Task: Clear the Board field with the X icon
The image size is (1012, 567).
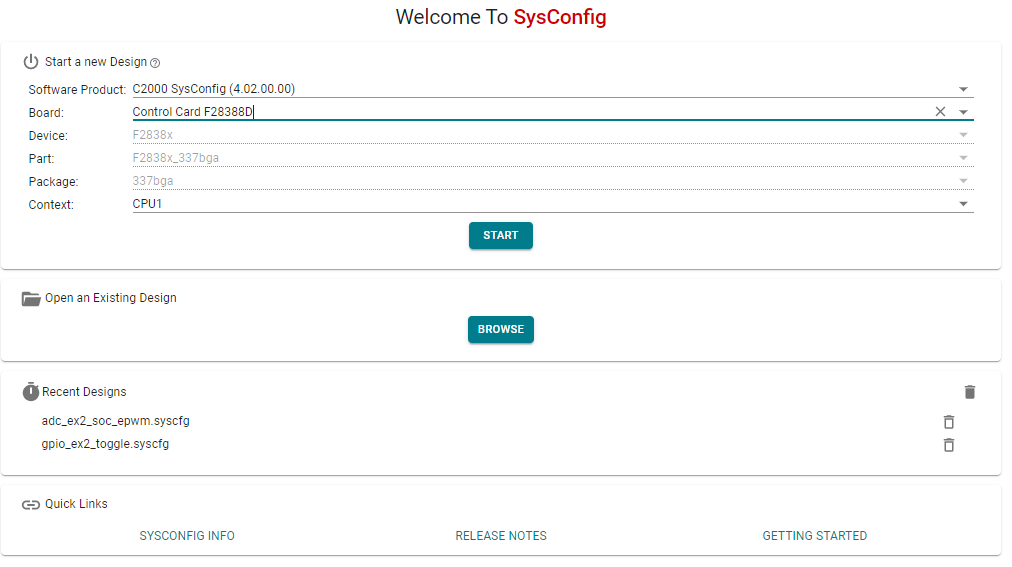Action: [940, 112]
